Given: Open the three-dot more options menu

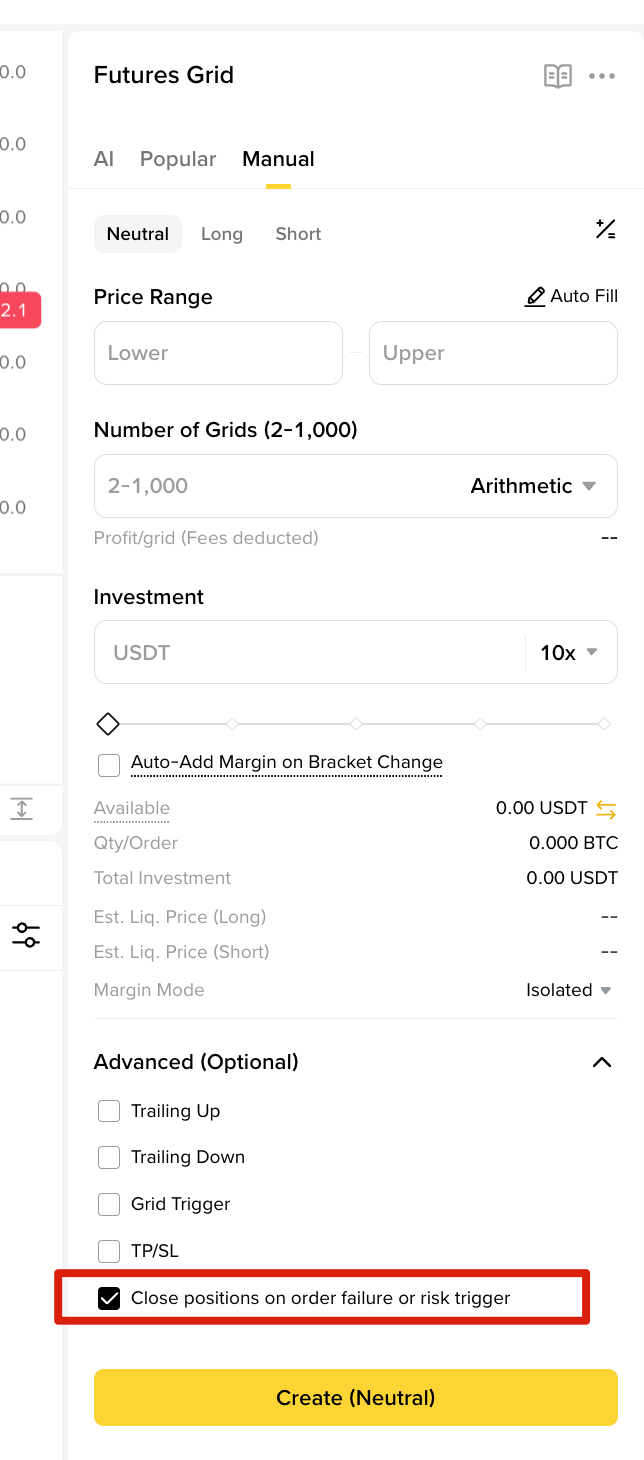Looking at the screenshot, I should 602,76.
